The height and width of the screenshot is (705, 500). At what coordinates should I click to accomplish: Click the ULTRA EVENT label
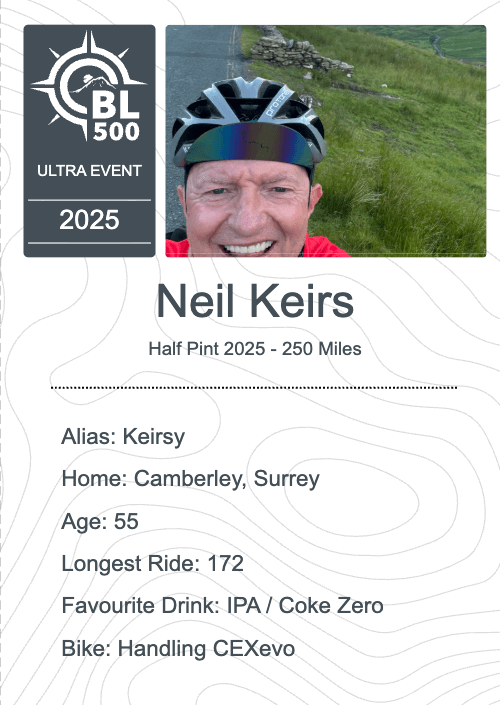click(x=89, y=171)
